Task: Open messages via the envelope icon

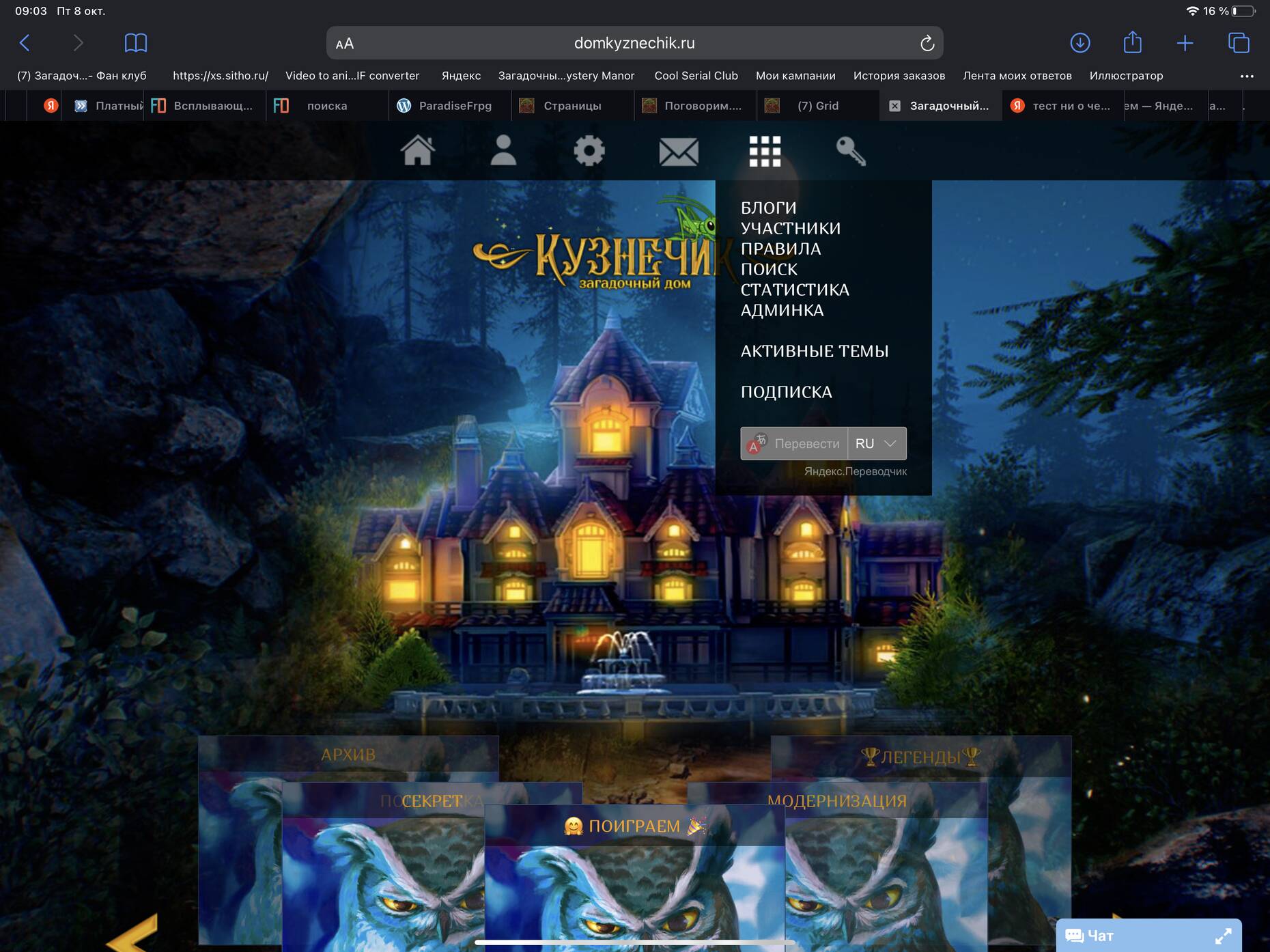Action: coord(679,152)
